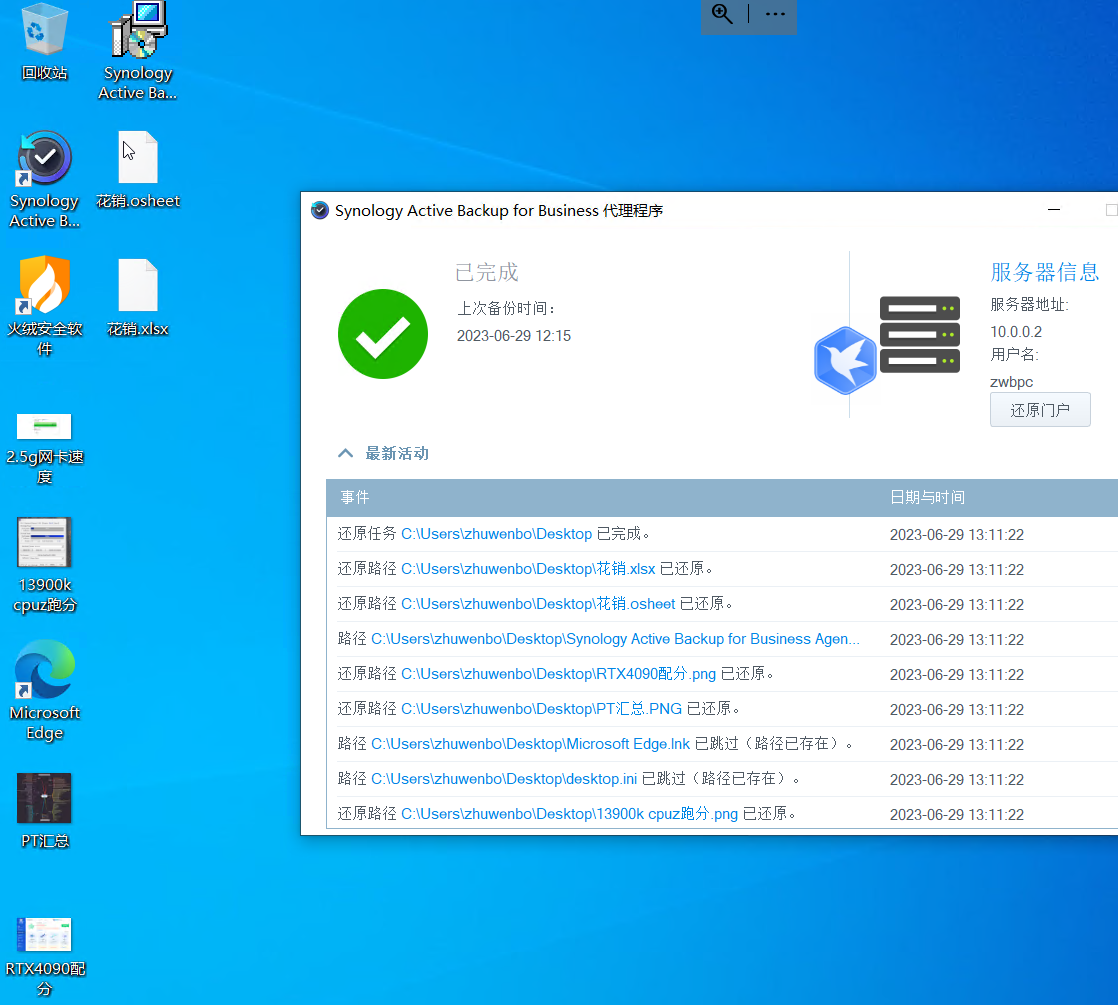Open the RTX4090配分.png path link
Image resolution: width=1118 pixels, height=1005 pixels.
[558, 674]
